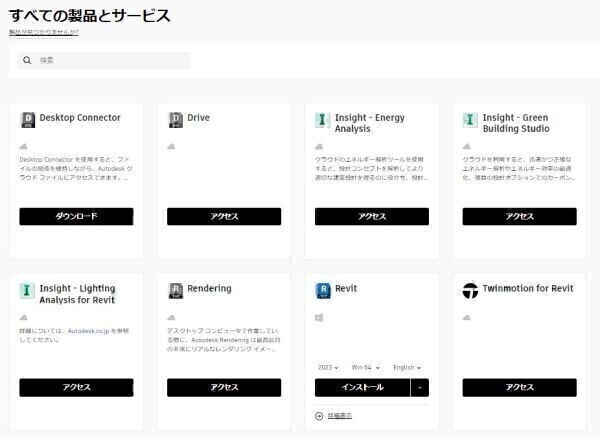
Task: Click the Rendering title text
Action: click(209, 289)
